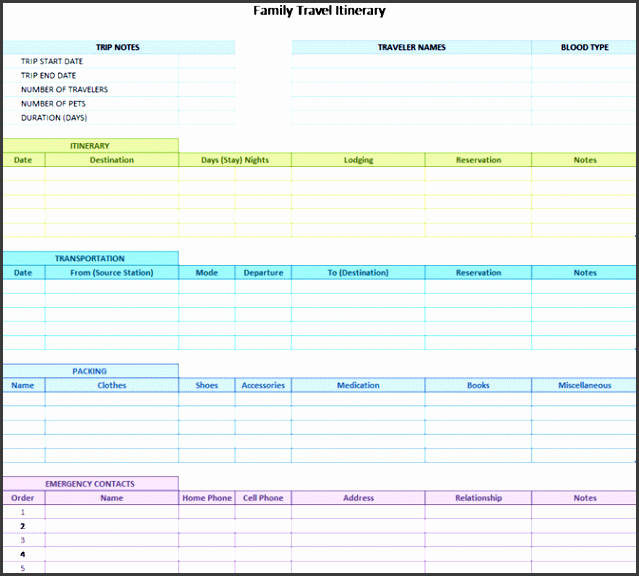
Task: Select the TRIP START DATE label
Action: [52, 61]
